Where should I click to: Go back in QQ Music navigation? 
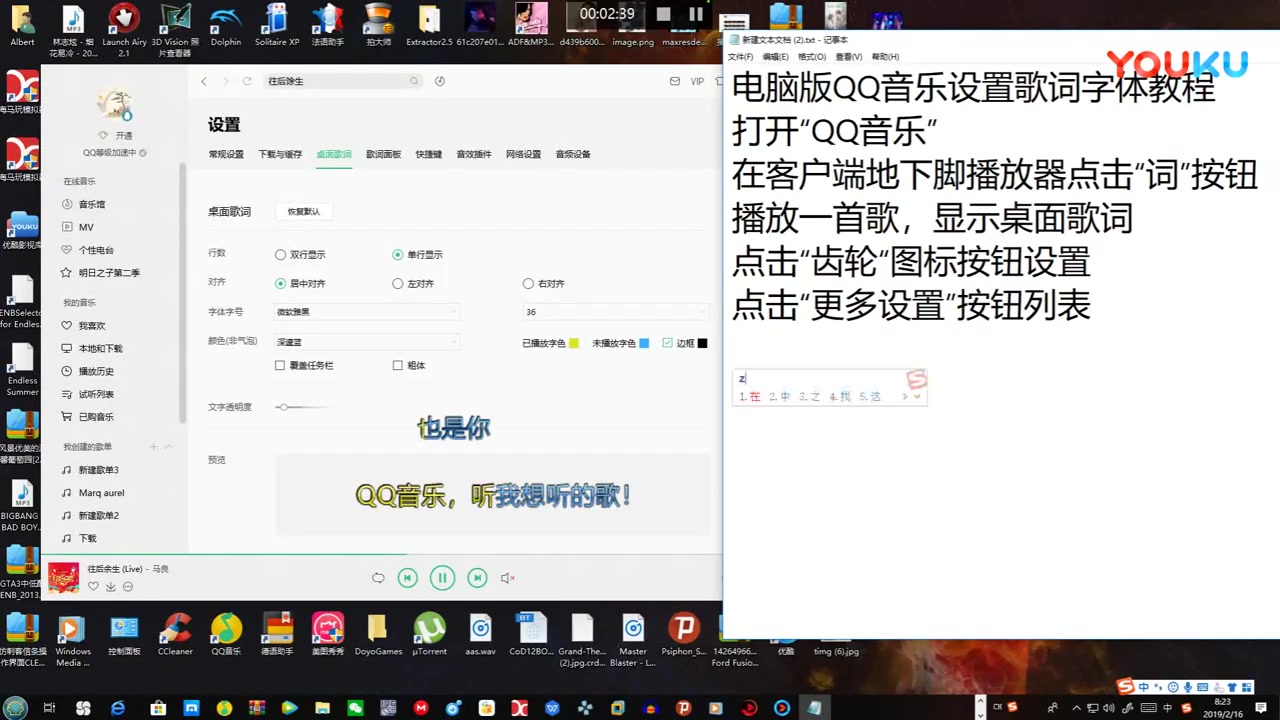pyautogui.click(x=204, y=81)
